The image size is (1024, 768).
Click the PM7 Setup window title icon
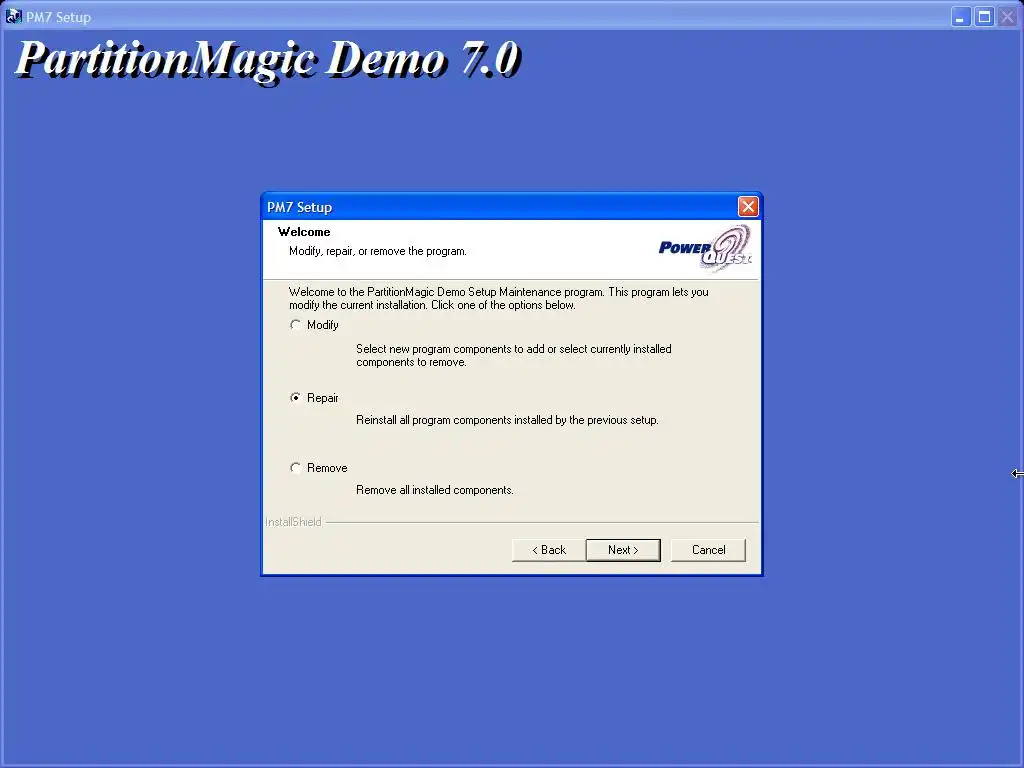point(13,16)
